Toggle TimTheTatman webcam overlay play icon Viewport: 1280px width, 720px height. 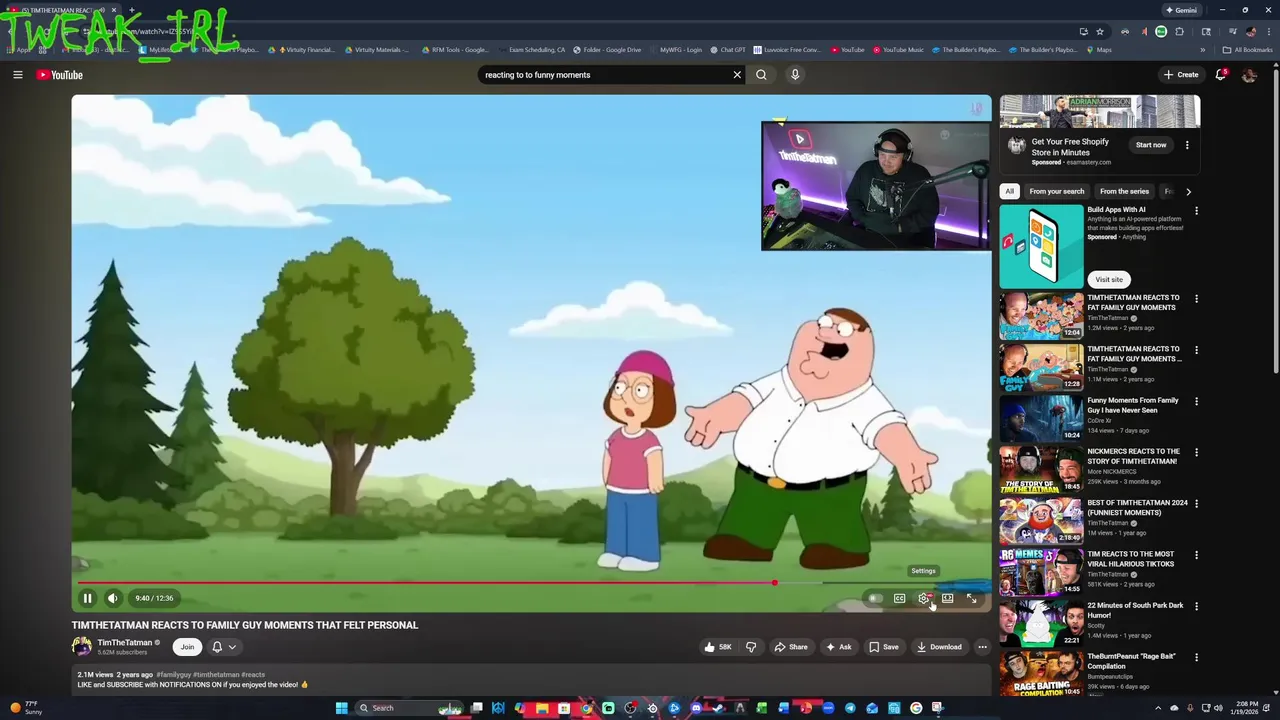click(x=799, y=139)
